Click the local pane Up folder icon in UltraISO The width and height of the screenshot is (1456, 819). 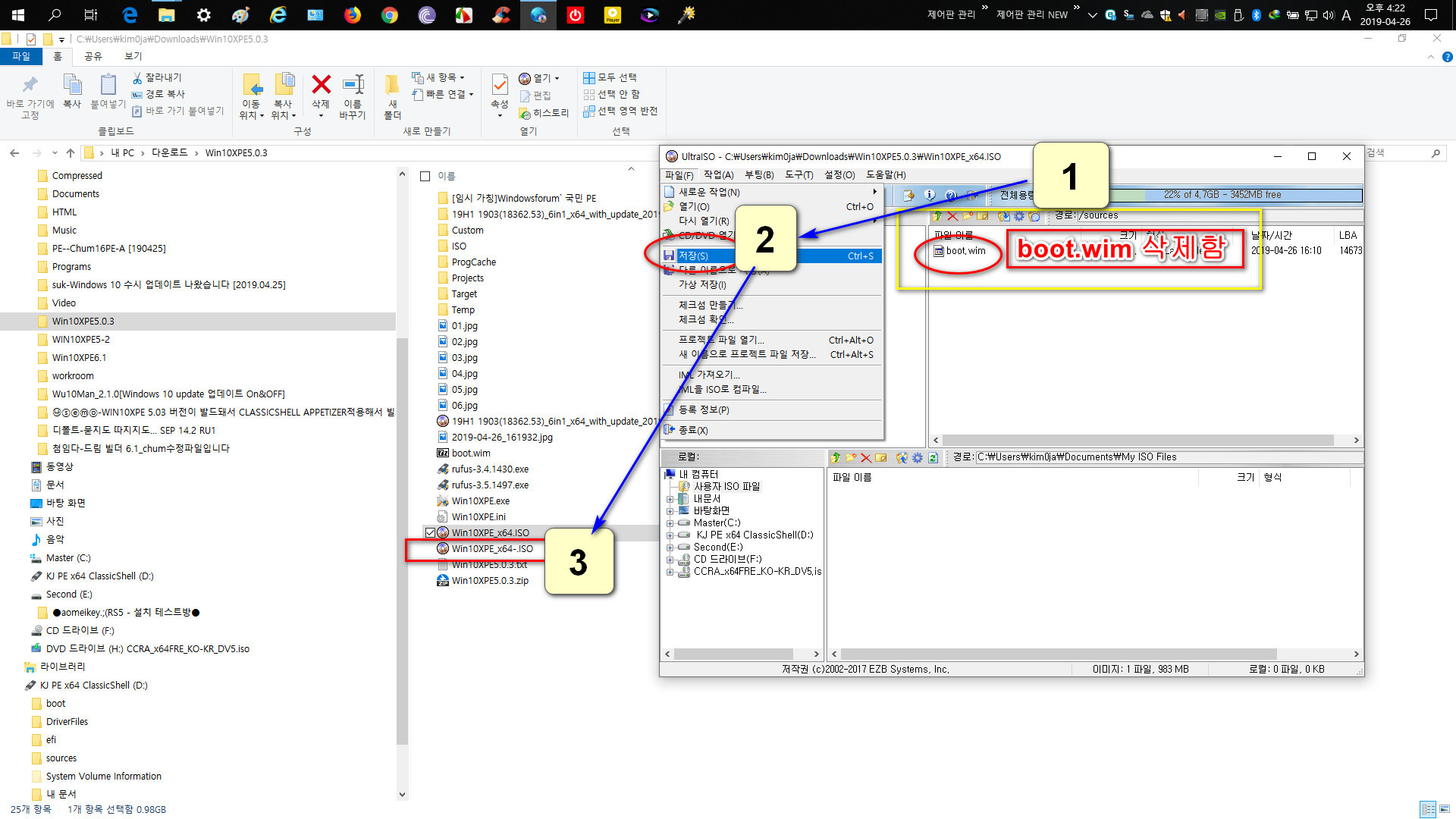pos(836,457)
